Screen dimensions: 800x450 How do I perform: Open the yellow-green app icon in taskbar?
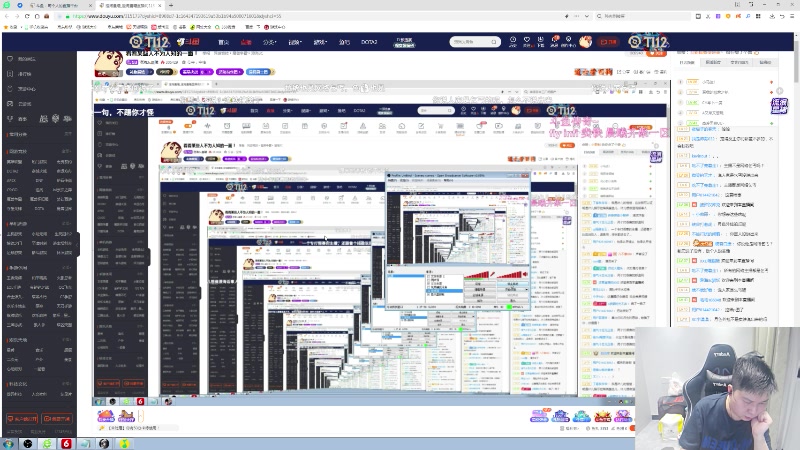(x=124, y=444)
